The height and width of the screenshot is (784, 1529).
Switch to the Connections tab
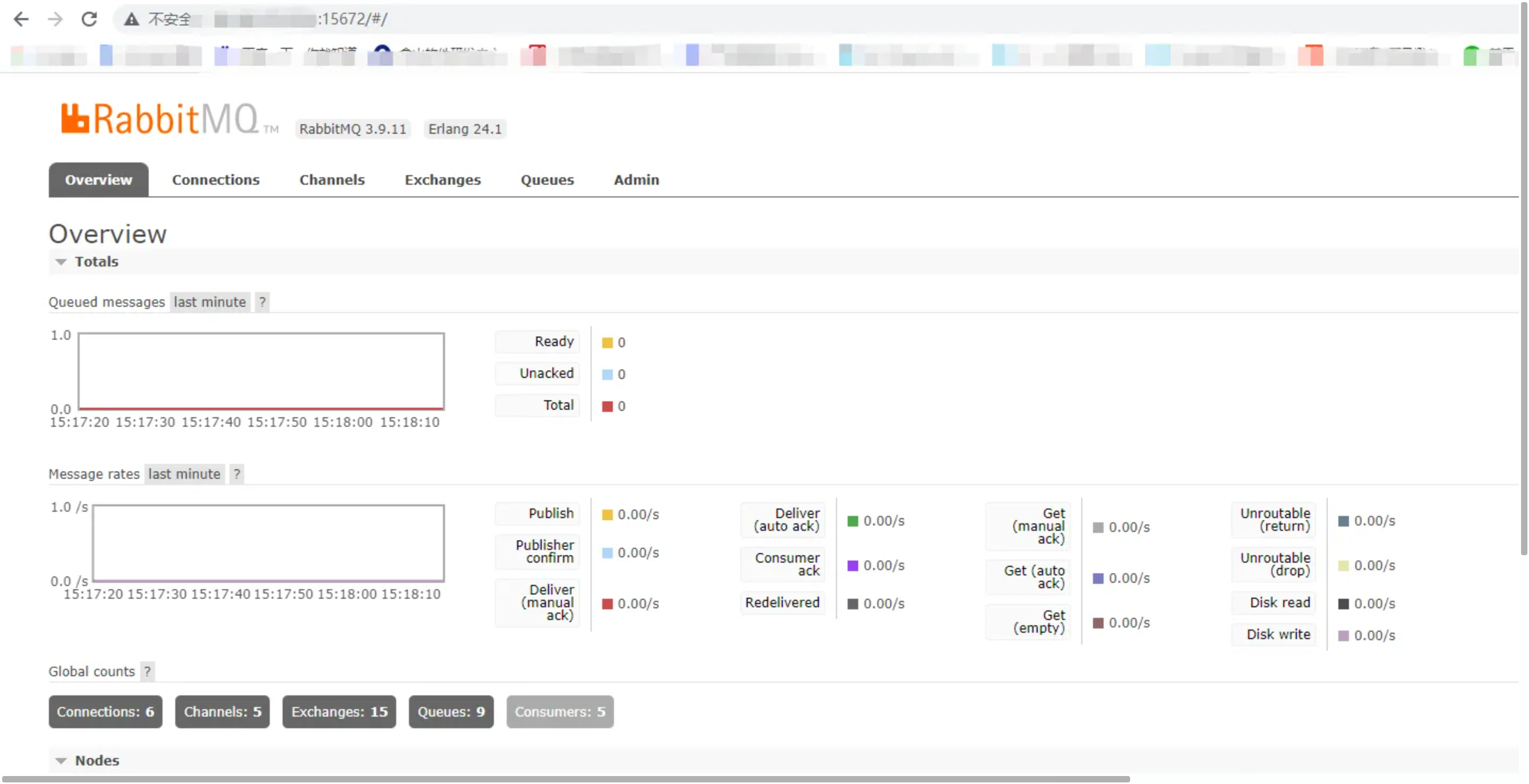(216, 180)
